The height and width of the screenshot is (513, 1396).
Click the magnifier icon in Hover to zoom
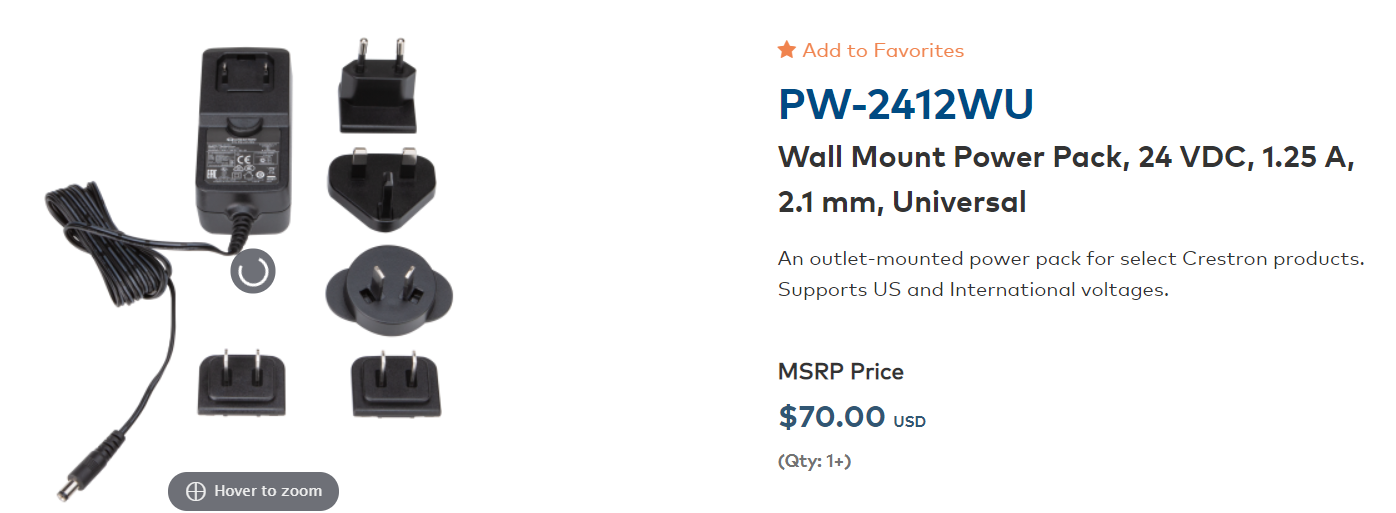pyautogui.click(x=196, y=491)
